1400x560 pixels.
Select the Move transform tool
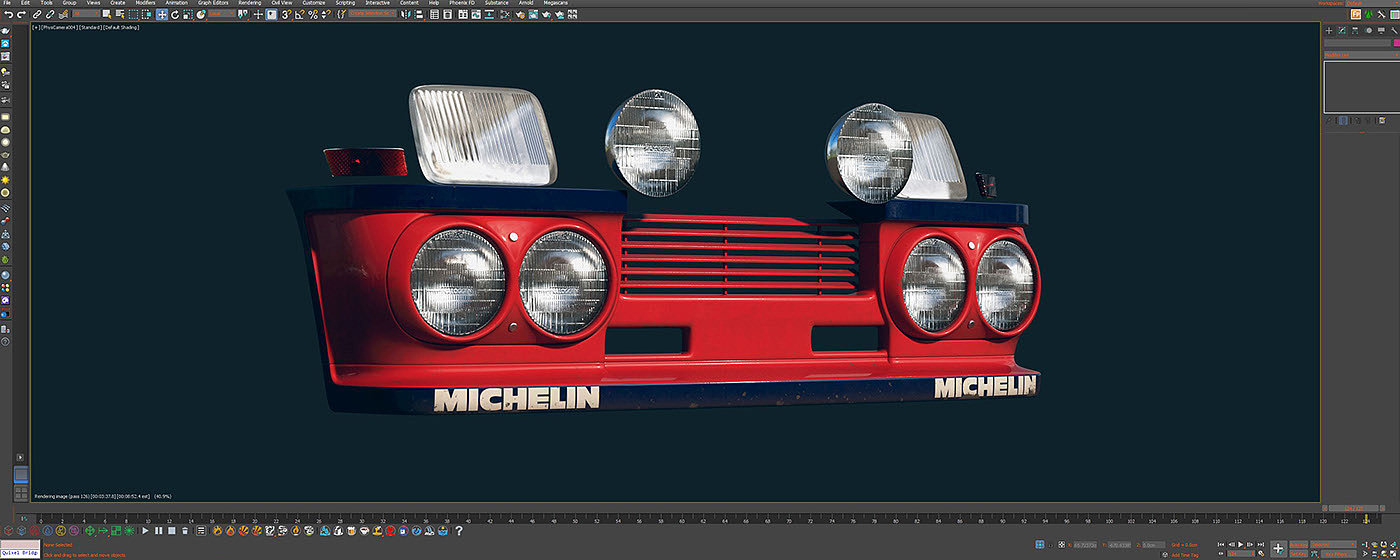click(161, 15)
